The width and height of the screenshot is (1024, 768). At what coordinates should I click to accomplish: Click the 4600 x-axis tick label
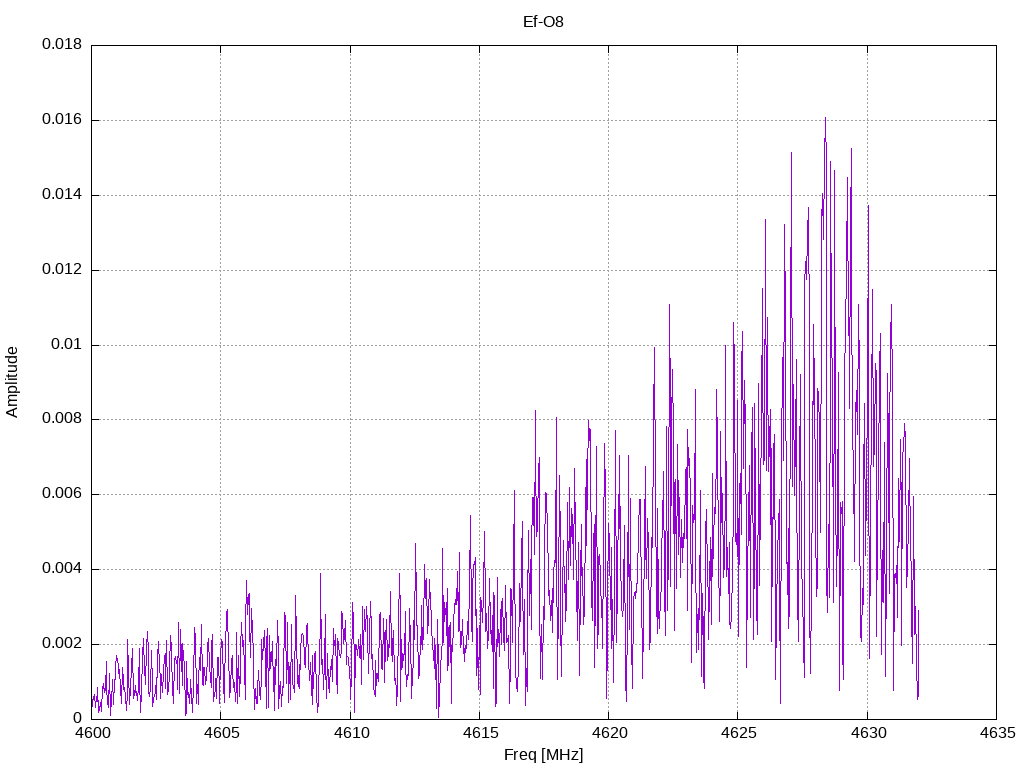[91, 733]
